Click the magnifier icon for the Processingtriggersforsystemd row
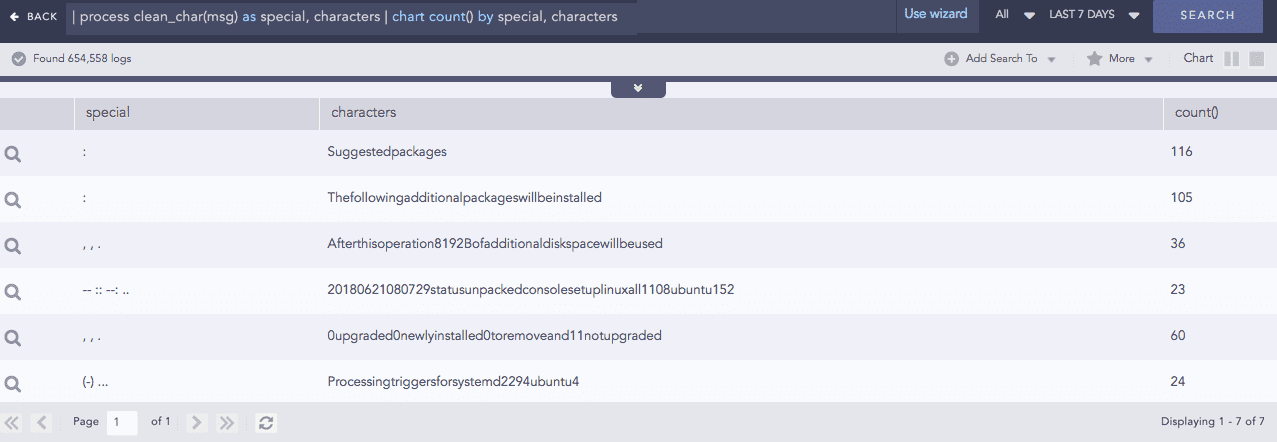The image size is (1277, 442). point(13,383)
